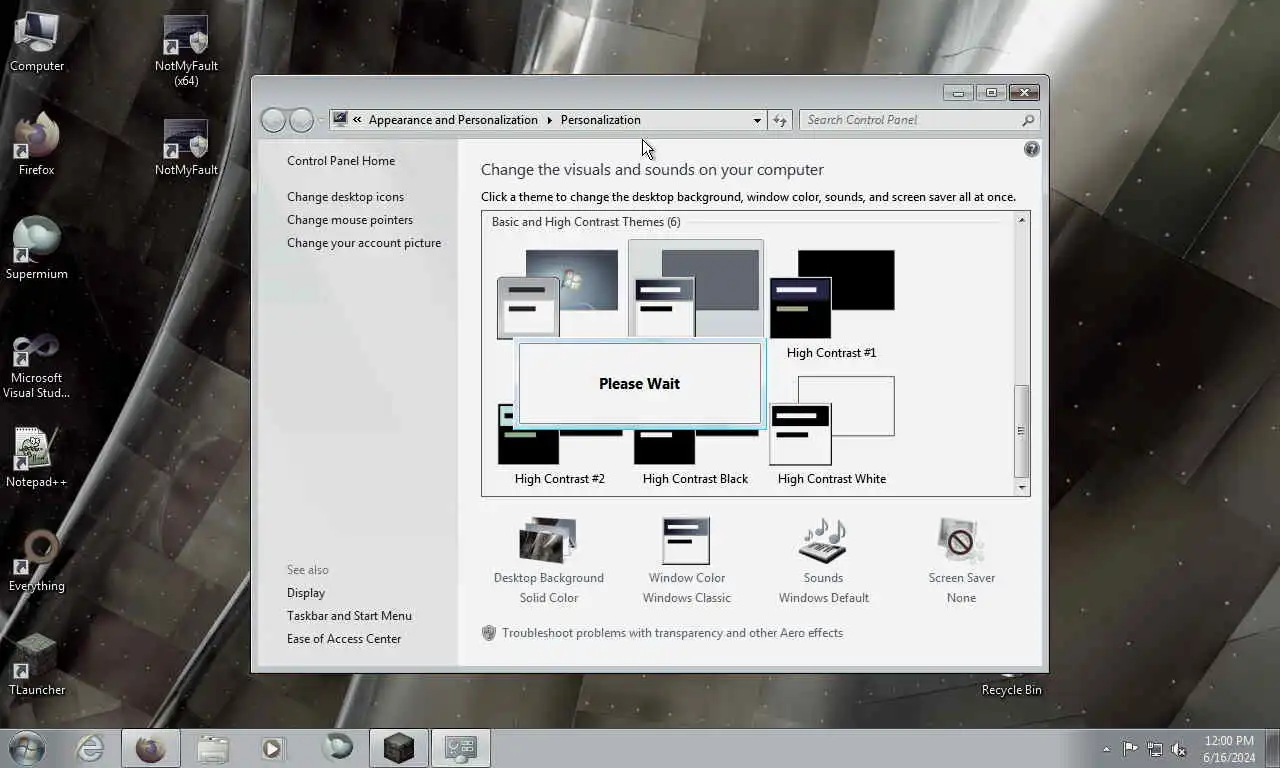The height and width of the screenshot is (768, 1280).
Task: Select the Personalization breadcrumb
Action: [600, 120]
